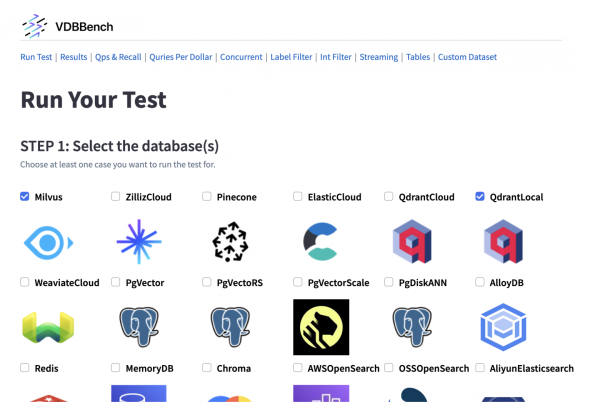Click the Pinecone logo image

pyautogui.click(x=230, y=242)
